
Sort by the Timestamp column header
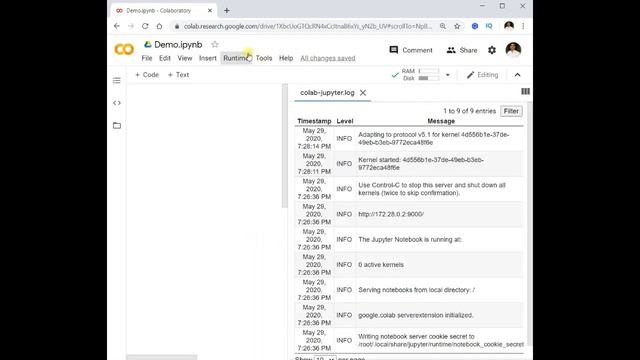point(314,121)
